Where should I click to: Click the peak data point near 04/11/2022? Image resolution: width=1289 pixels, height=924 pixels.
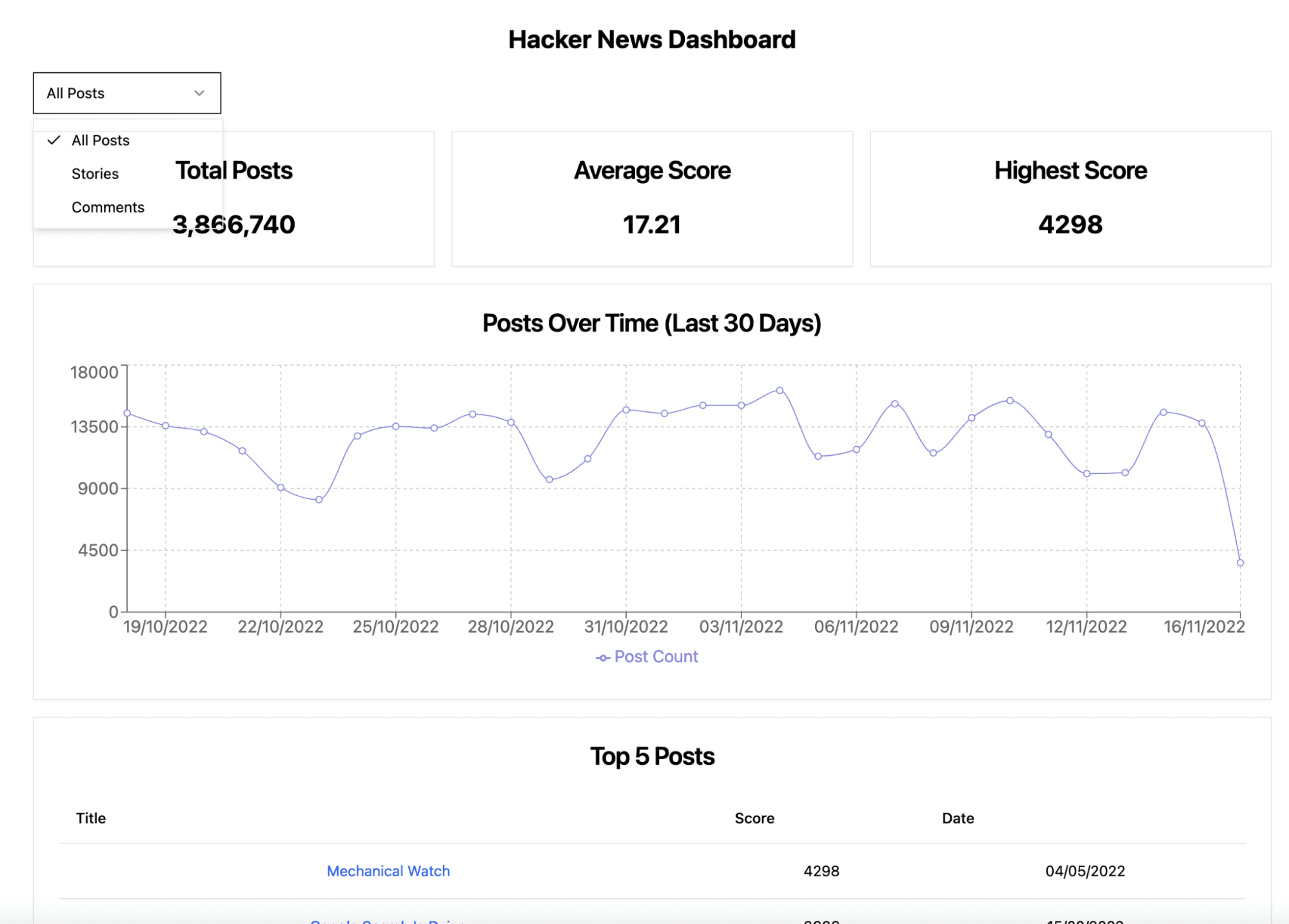click(x=780, y=390)
